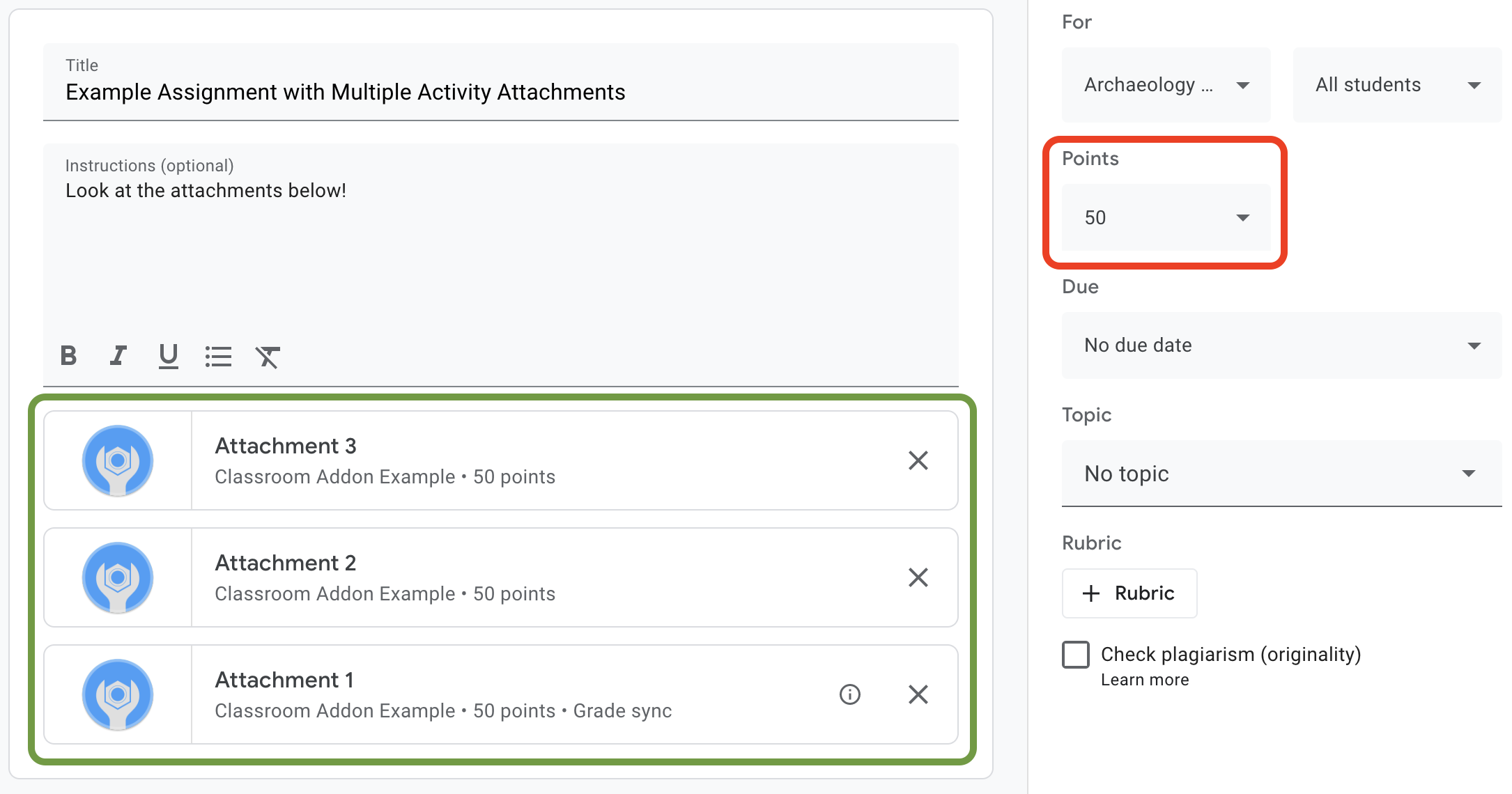The image size is (1512, 794).
Task: Click the Classroom Addon icon for Attachment 3
Action: pyautogui.click(x=117, y=461)
